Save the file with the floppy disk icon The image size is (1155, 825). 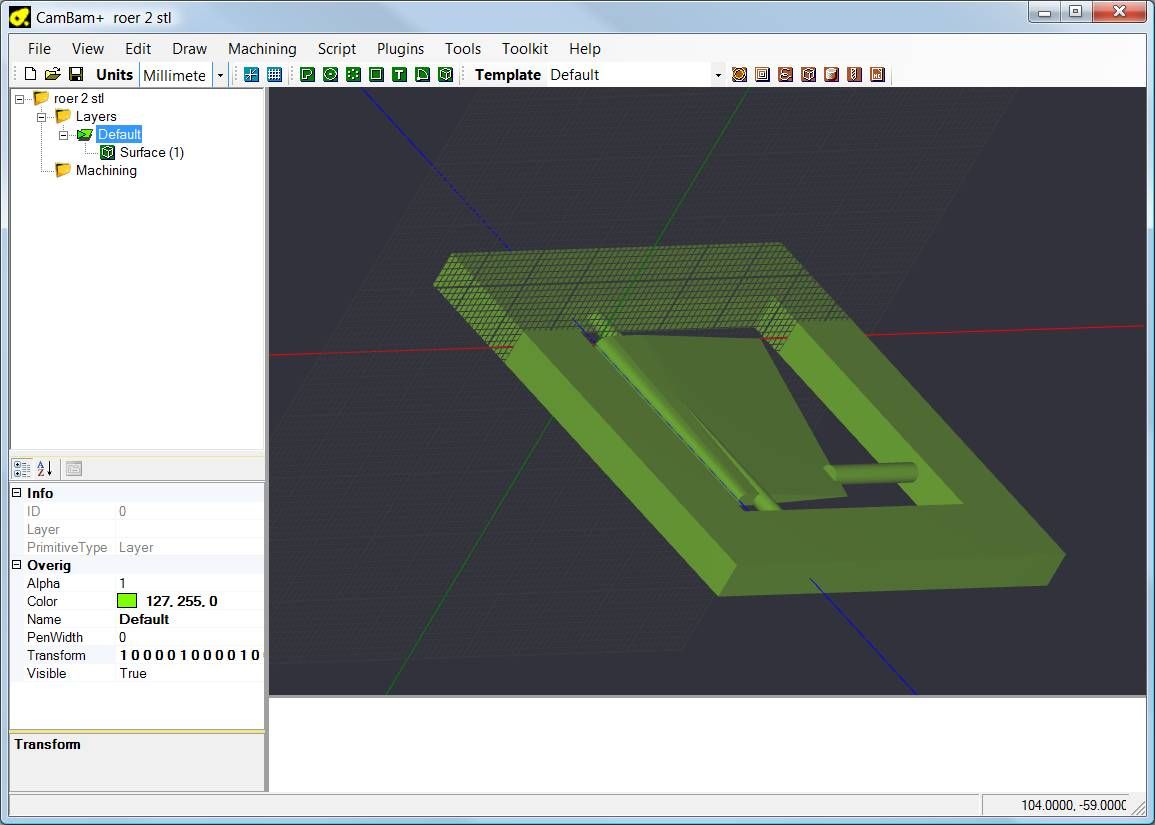(x=76, y=74)
